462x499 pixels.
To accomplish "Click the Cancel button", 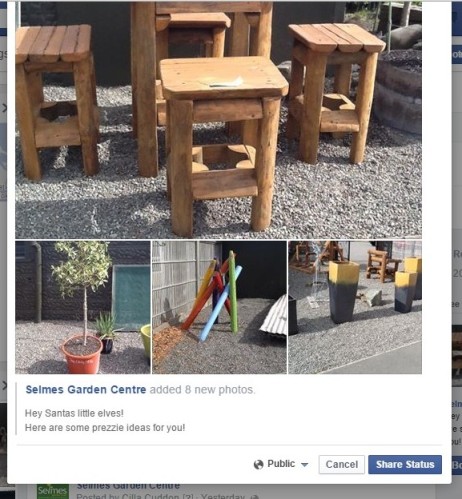I will (x=342, y=464).
